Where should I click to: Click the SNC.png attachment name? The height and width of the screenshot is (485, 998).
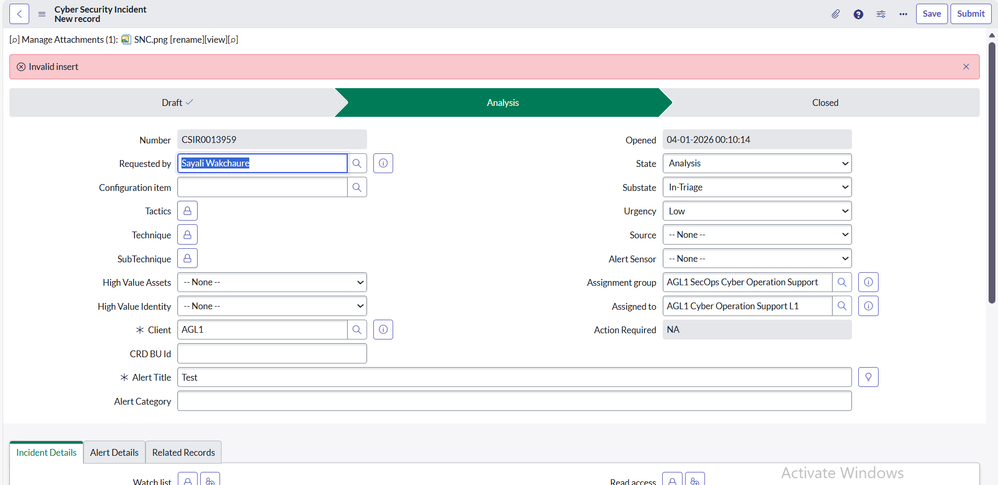pos(151,39)
